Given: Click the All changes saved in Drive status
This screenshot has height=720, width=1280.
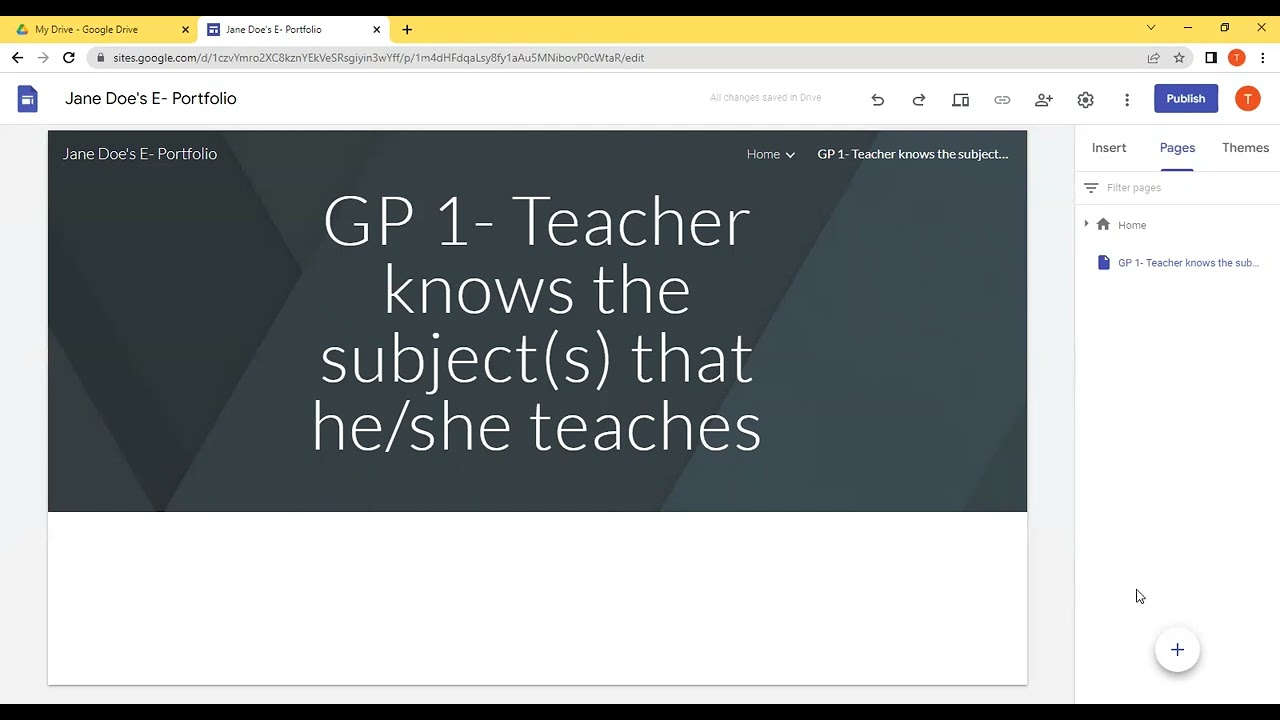Looking at the screenshot, I should [x=766, y=98].
